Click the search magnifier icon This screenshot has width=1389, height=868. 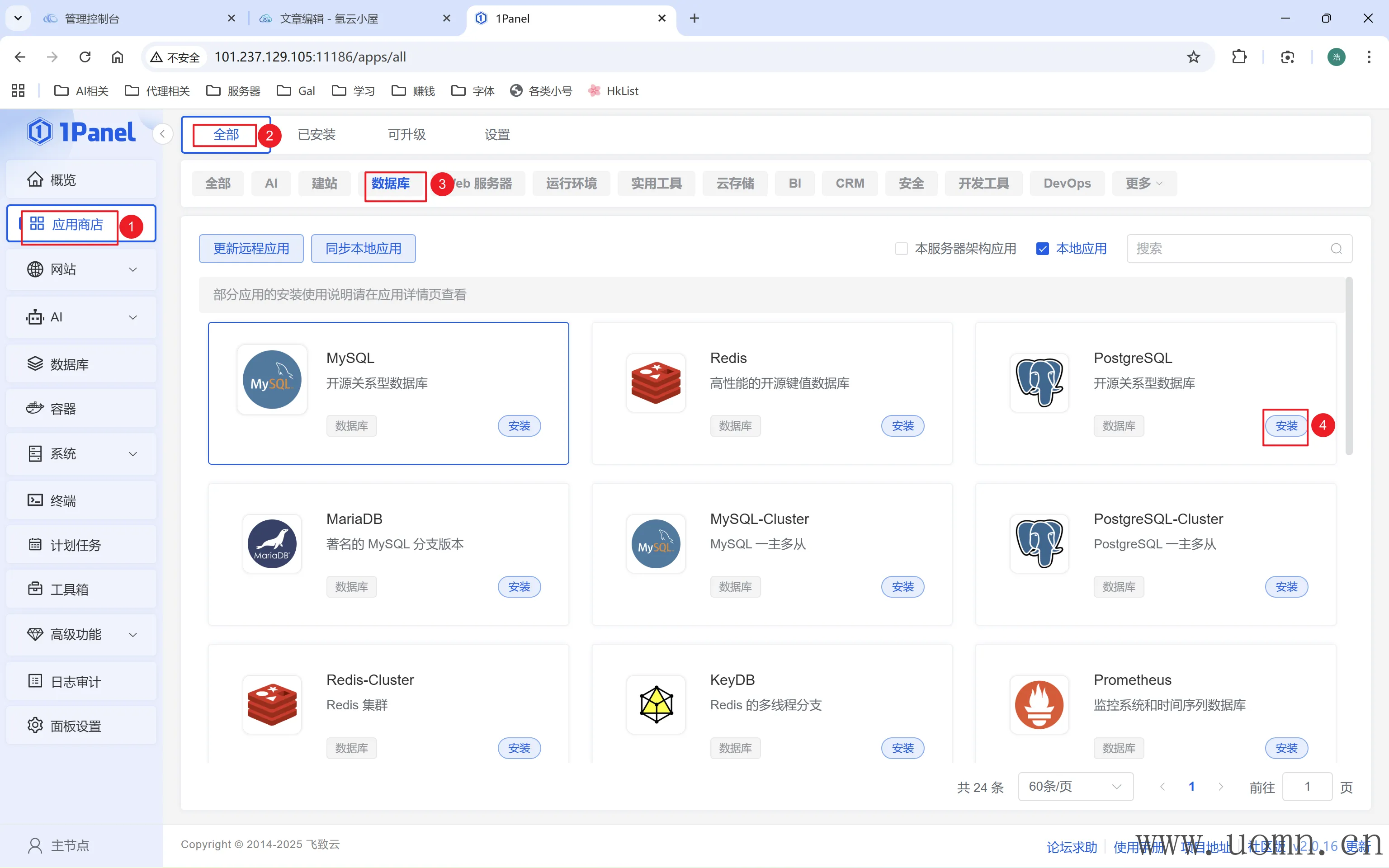[x=1336, y=249]
